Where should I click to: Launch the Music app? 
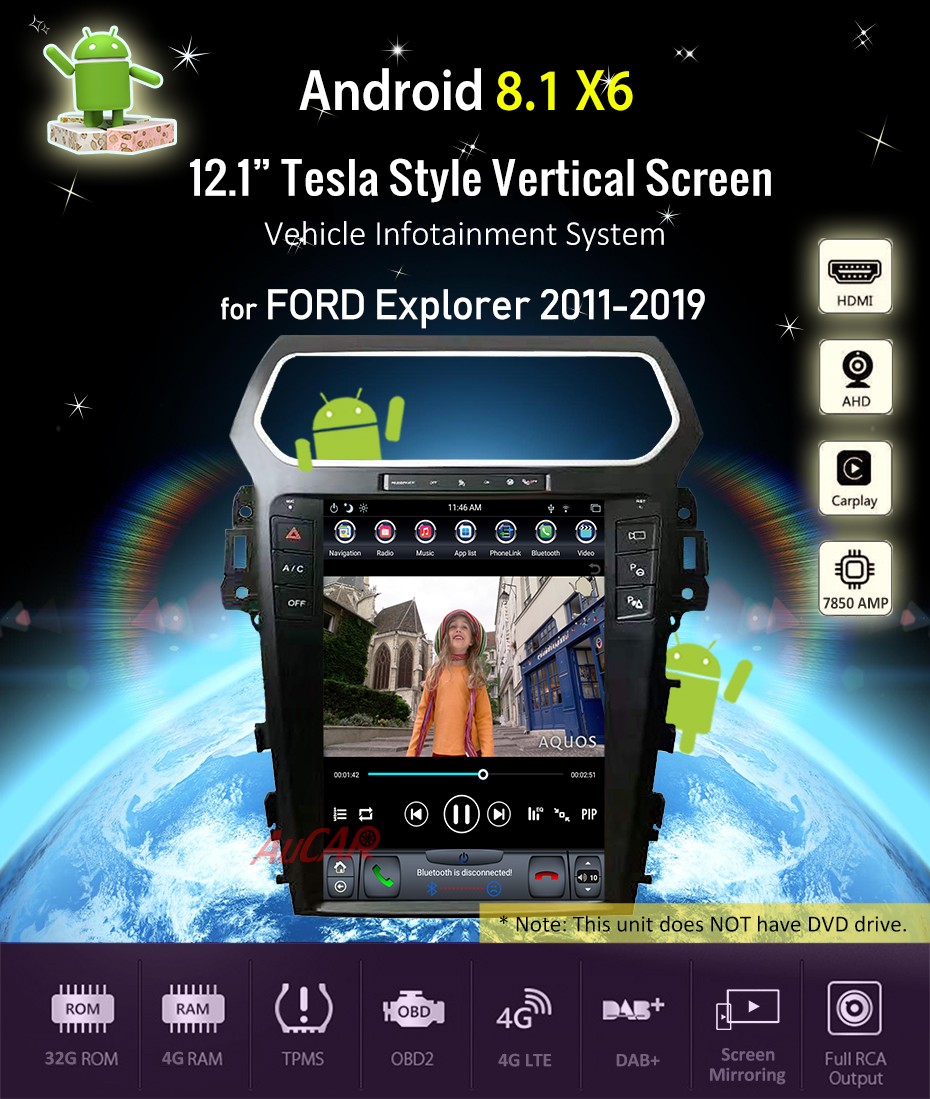tap(425, 538)
